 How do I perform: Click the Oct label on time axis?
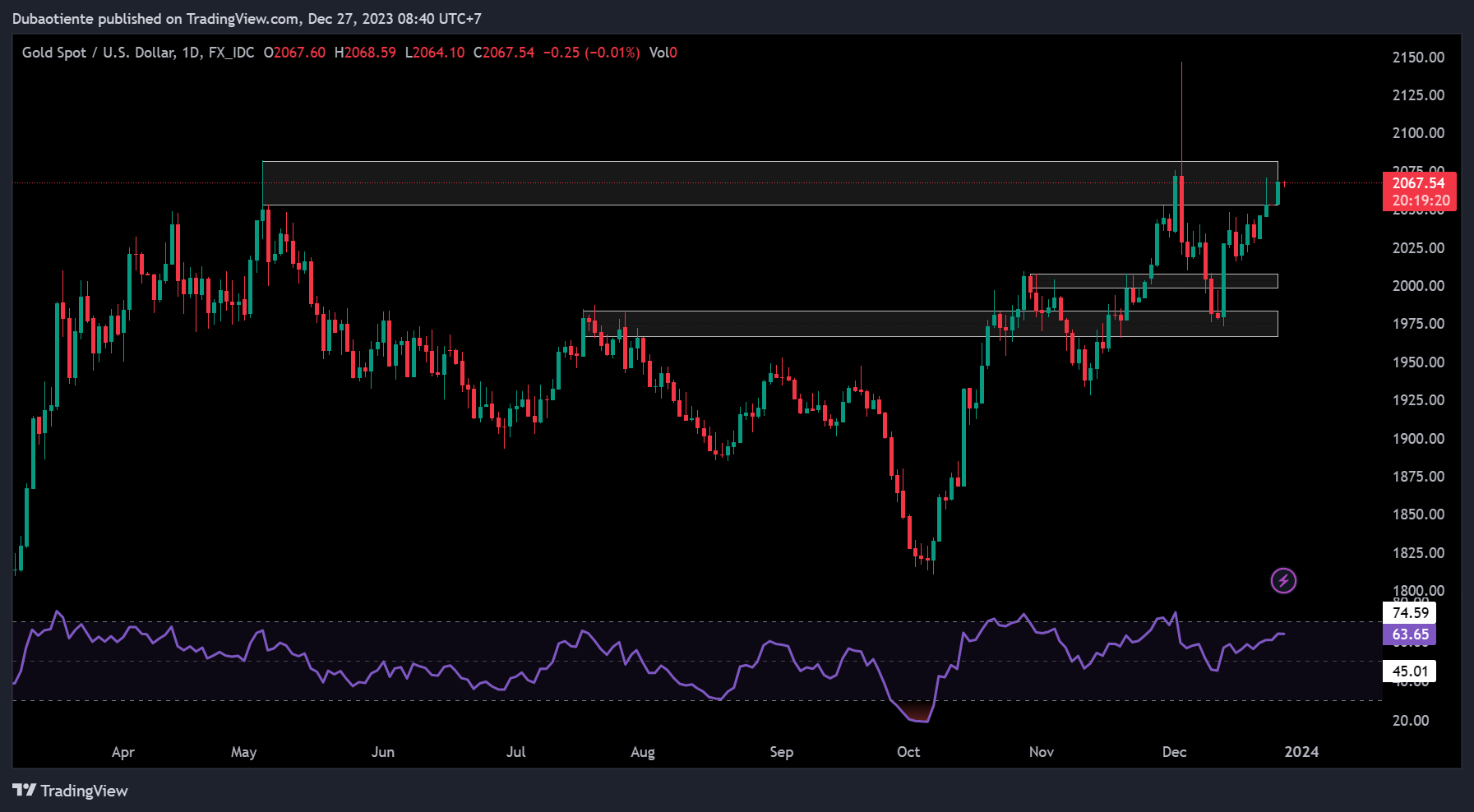click(908, 752)
